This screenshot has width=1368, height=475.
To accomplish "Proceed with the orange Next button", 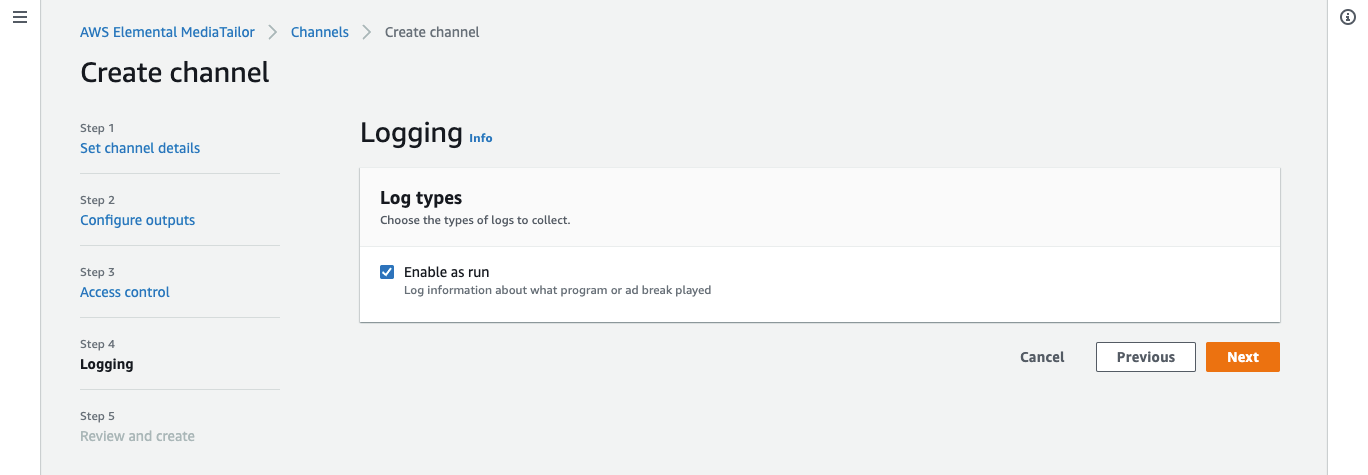I will tap(1243, 357).
